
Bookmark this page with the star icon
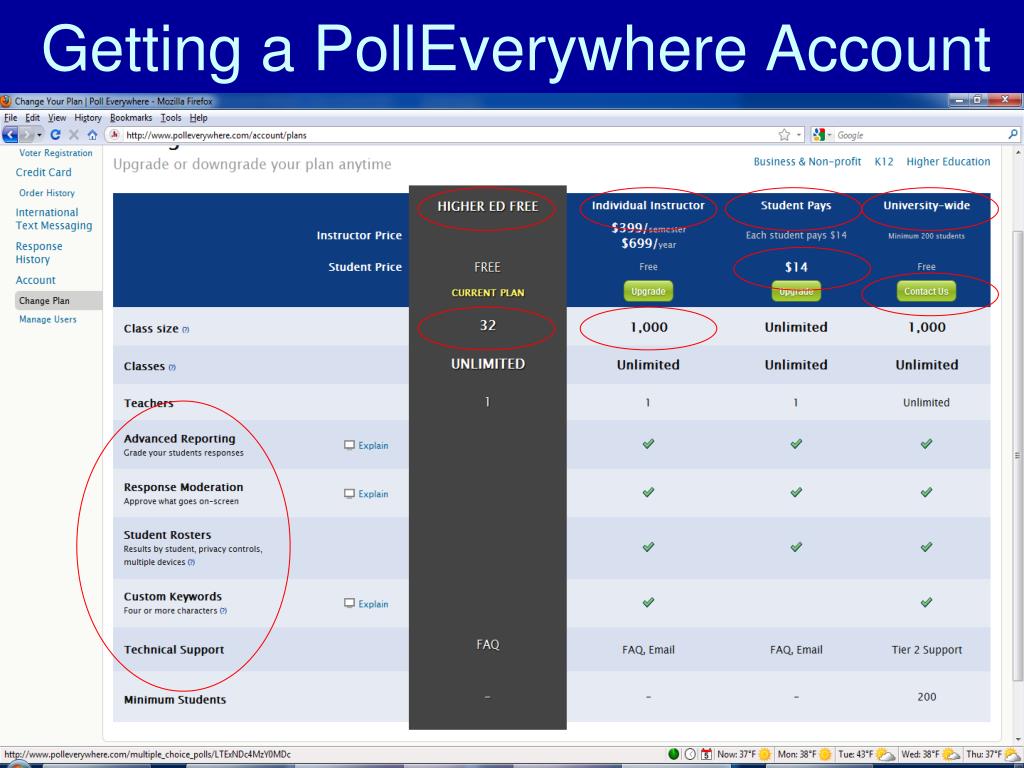784,135
